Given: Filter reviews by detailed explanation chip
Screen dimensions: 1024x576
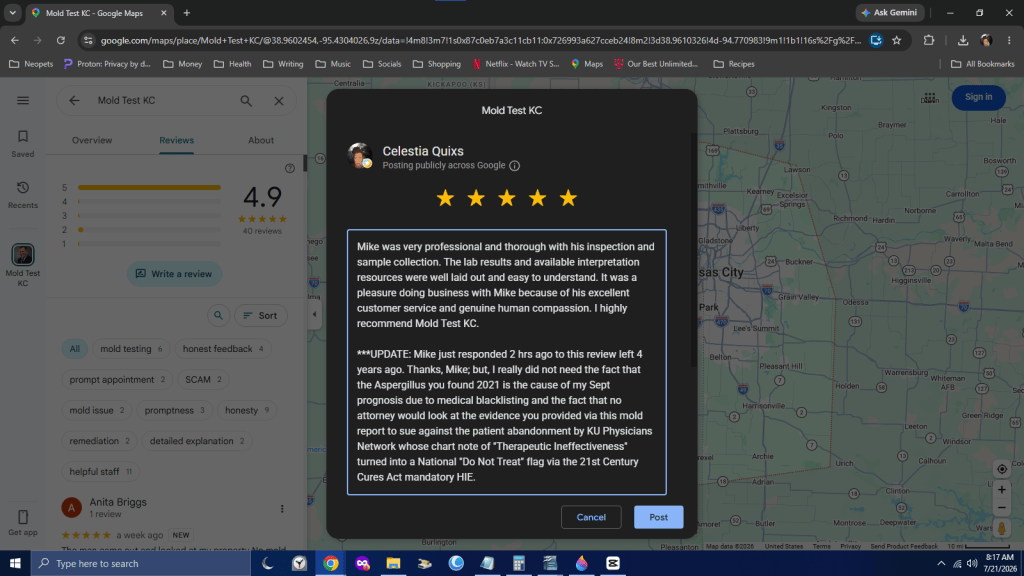Looking at the screenshot, I should click(x=197, y=441).
